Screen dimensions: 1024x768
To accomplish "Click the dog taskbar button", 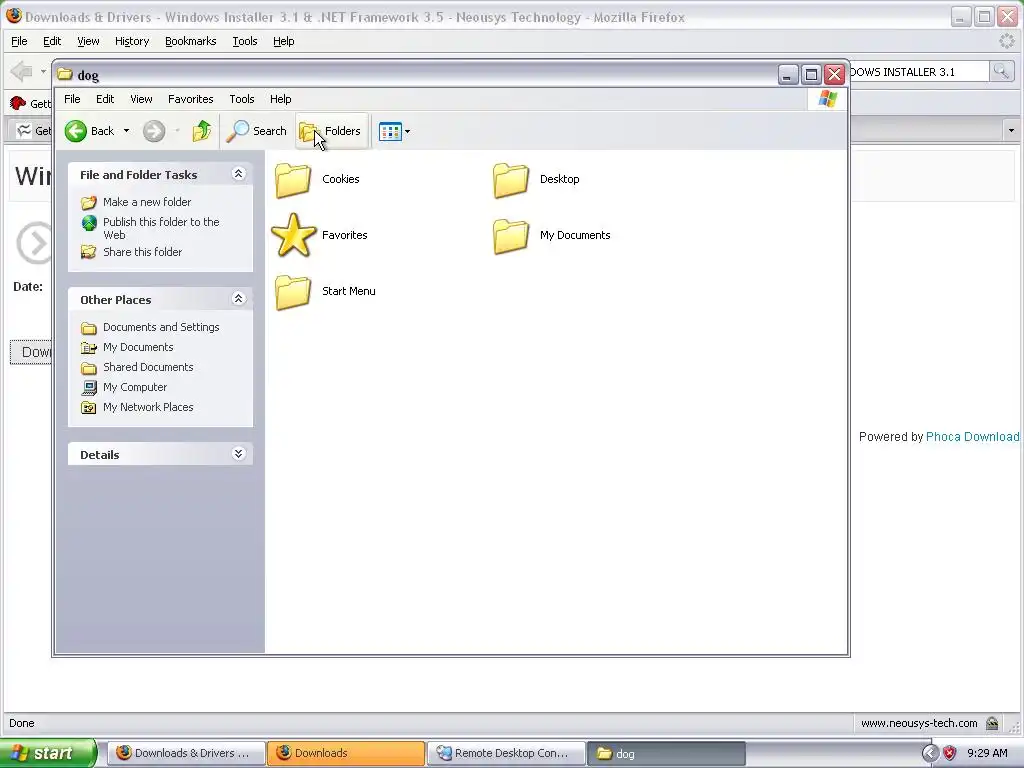I will (666, 753).
